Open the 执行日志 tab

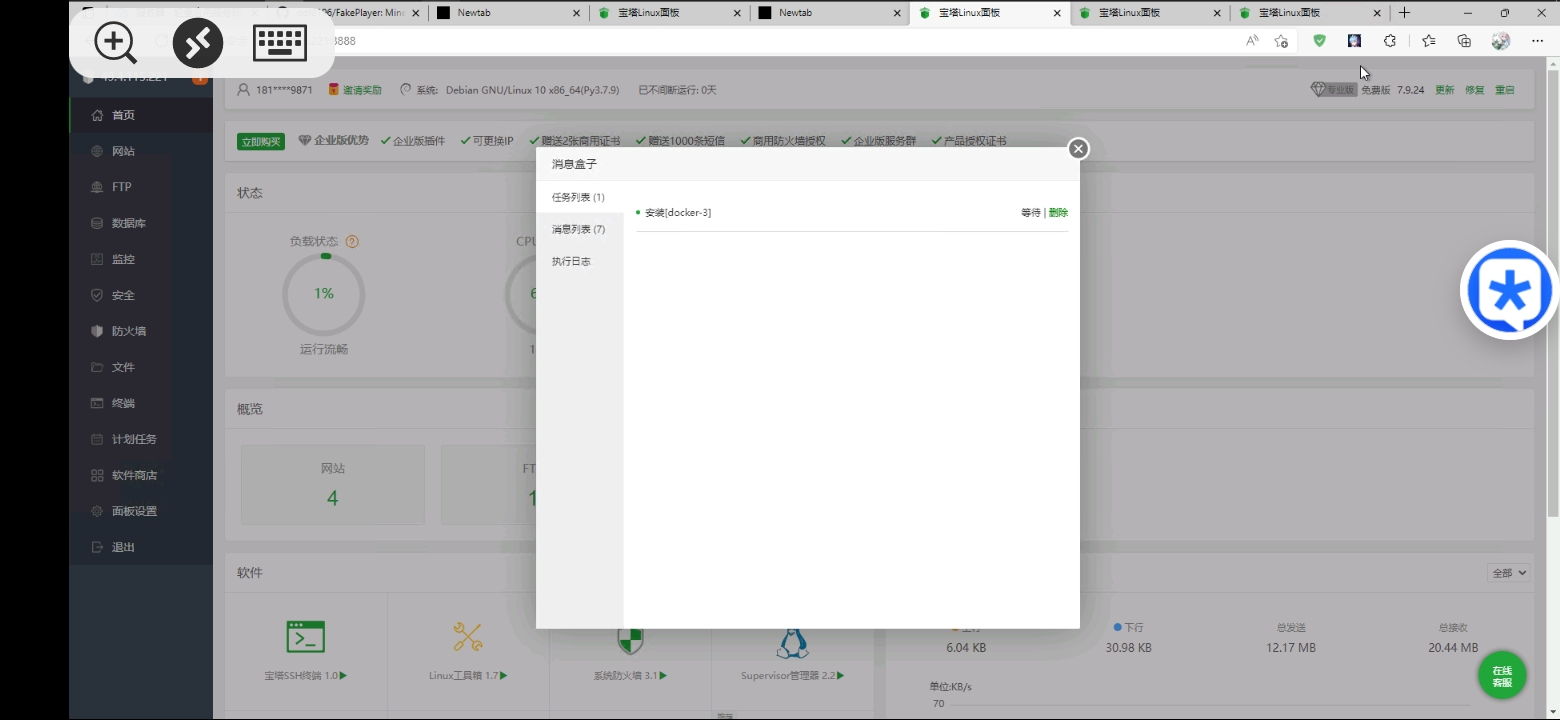[x=579, y=261]
